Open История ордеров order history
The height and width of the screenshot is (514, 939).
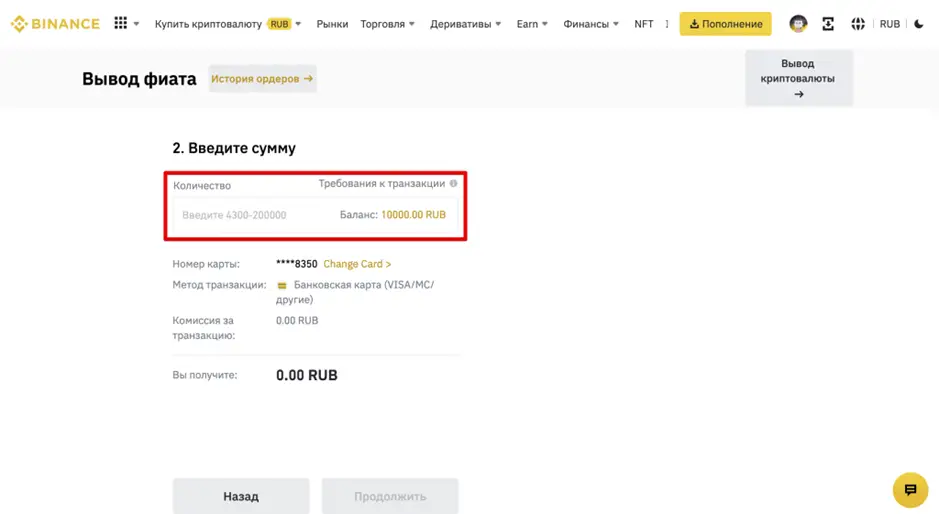pyautogui.click(x=262, y=79)
